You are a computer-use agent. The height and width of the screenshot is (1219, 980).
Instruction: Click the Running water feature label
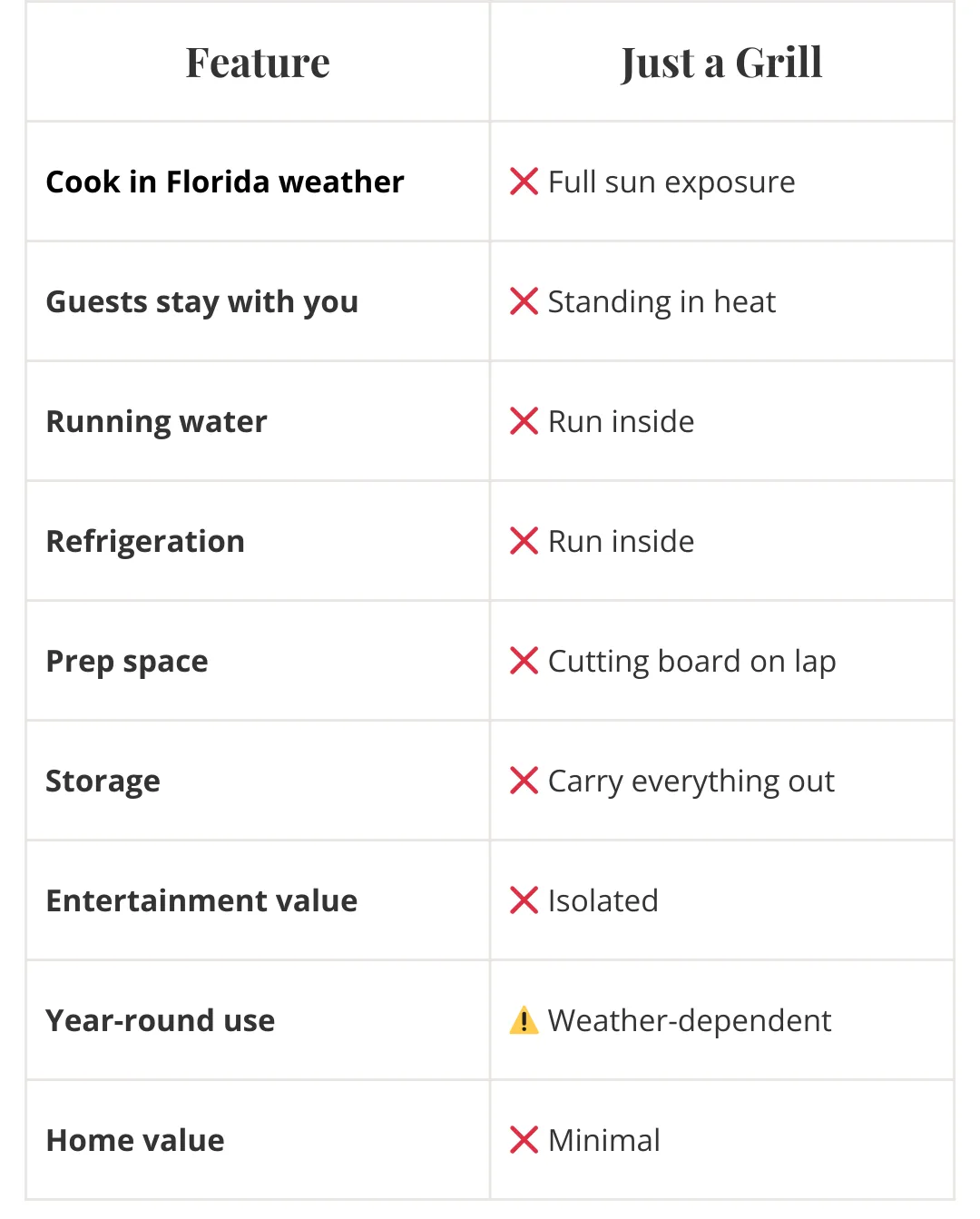coord(157,422)
